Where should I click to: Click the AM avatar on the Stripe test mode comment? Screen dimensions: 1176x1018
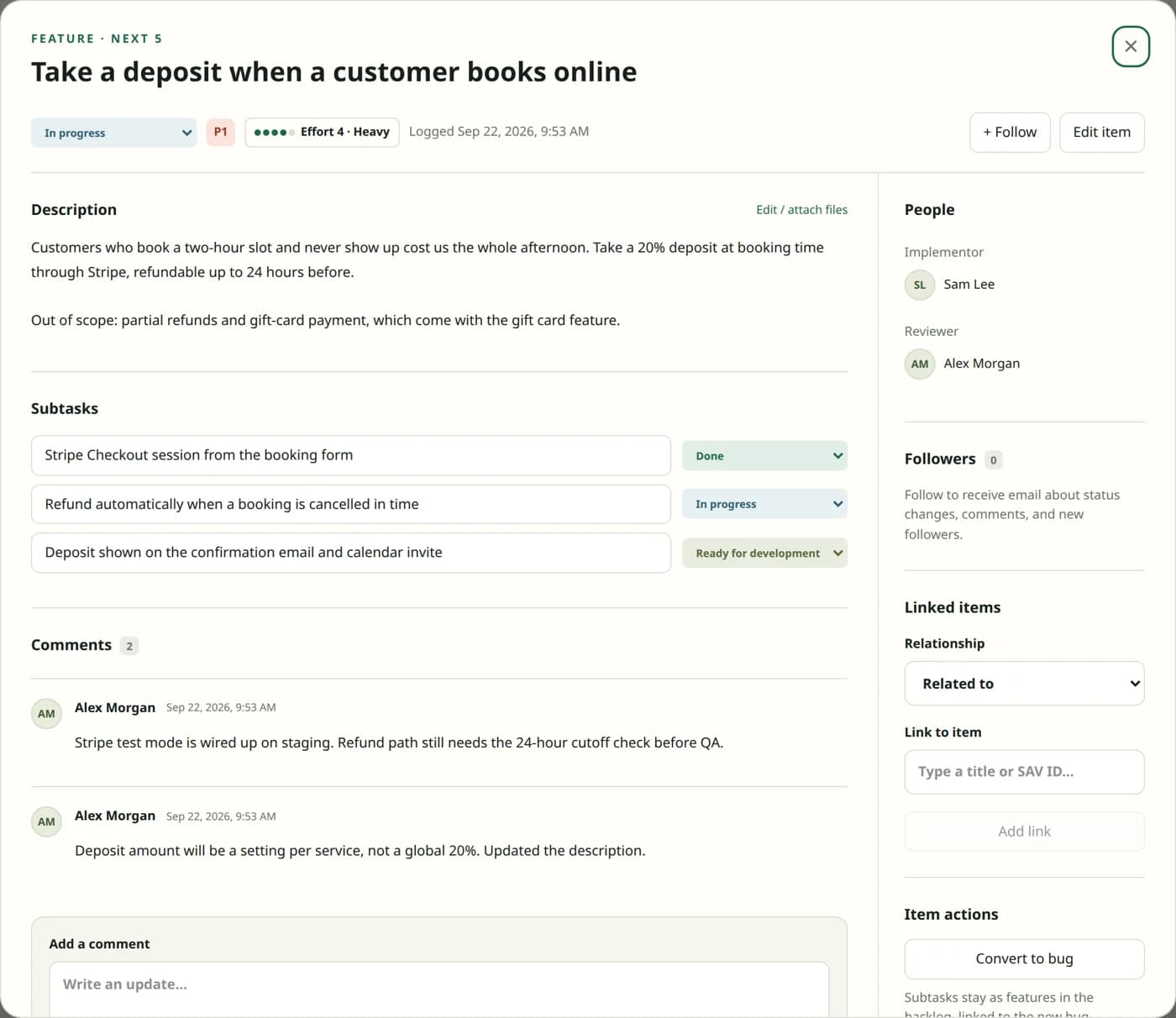pyautogui.click(x=46, y=713)
